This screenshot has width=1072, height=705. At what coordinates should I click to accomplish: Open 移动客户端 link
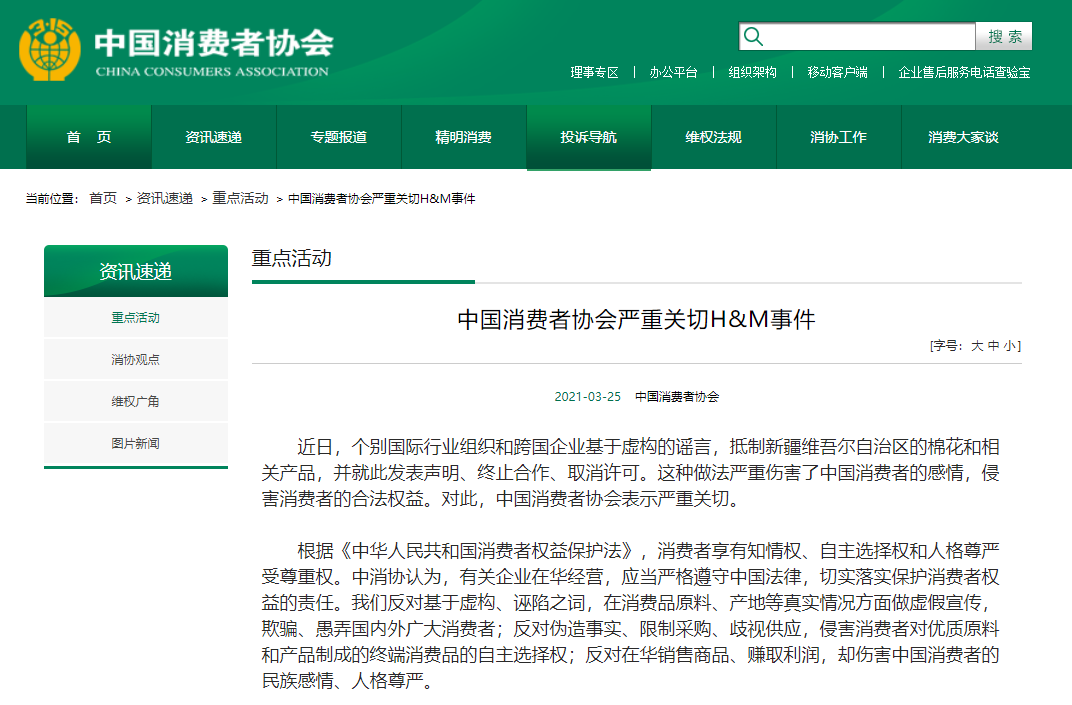pyautogui.click(x=837, y=72)
